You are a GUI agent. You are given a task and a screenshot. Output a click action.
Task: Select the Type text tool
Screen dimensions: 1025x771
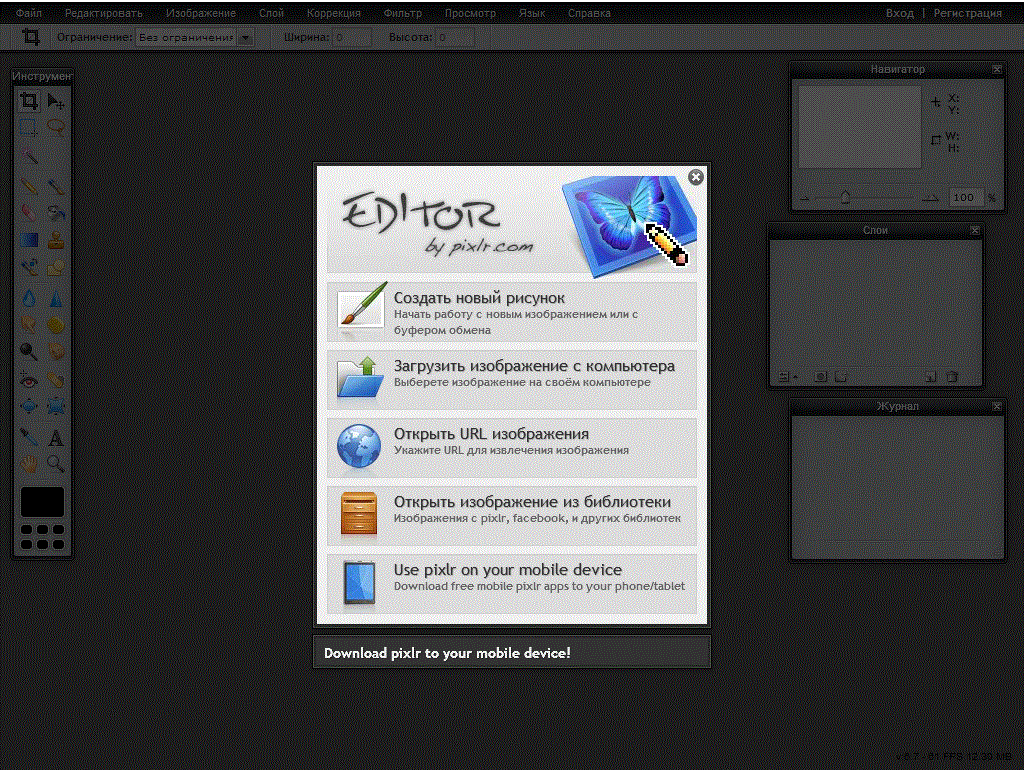click(x=56, y=437)
